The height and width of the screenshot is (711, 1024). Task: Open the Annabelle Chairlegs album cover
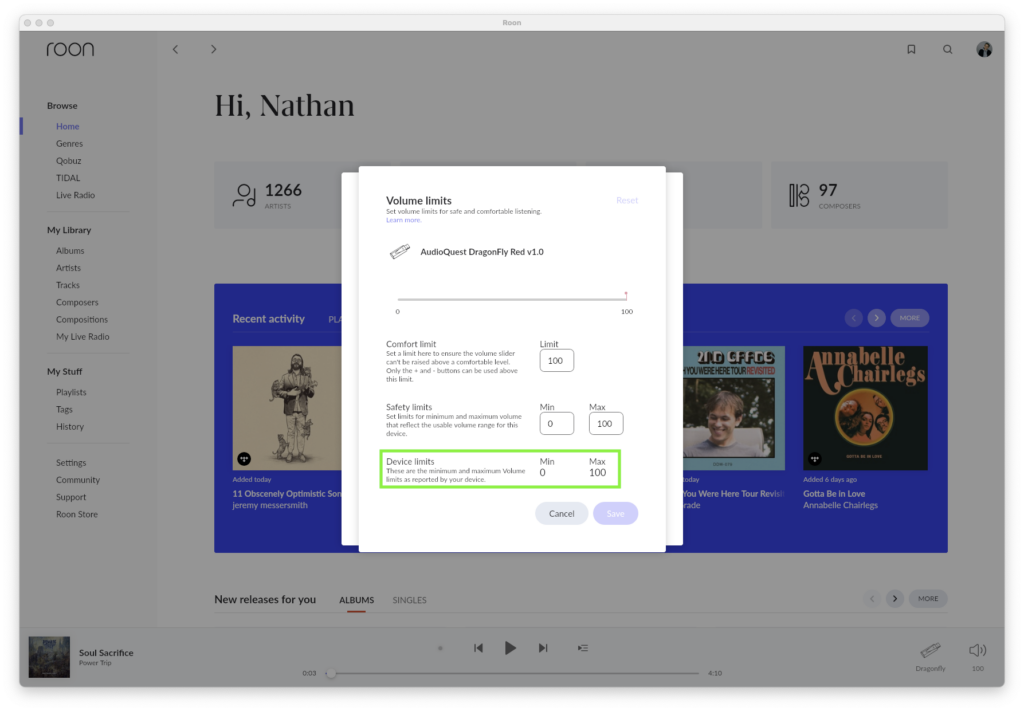[x=865, y=408]
